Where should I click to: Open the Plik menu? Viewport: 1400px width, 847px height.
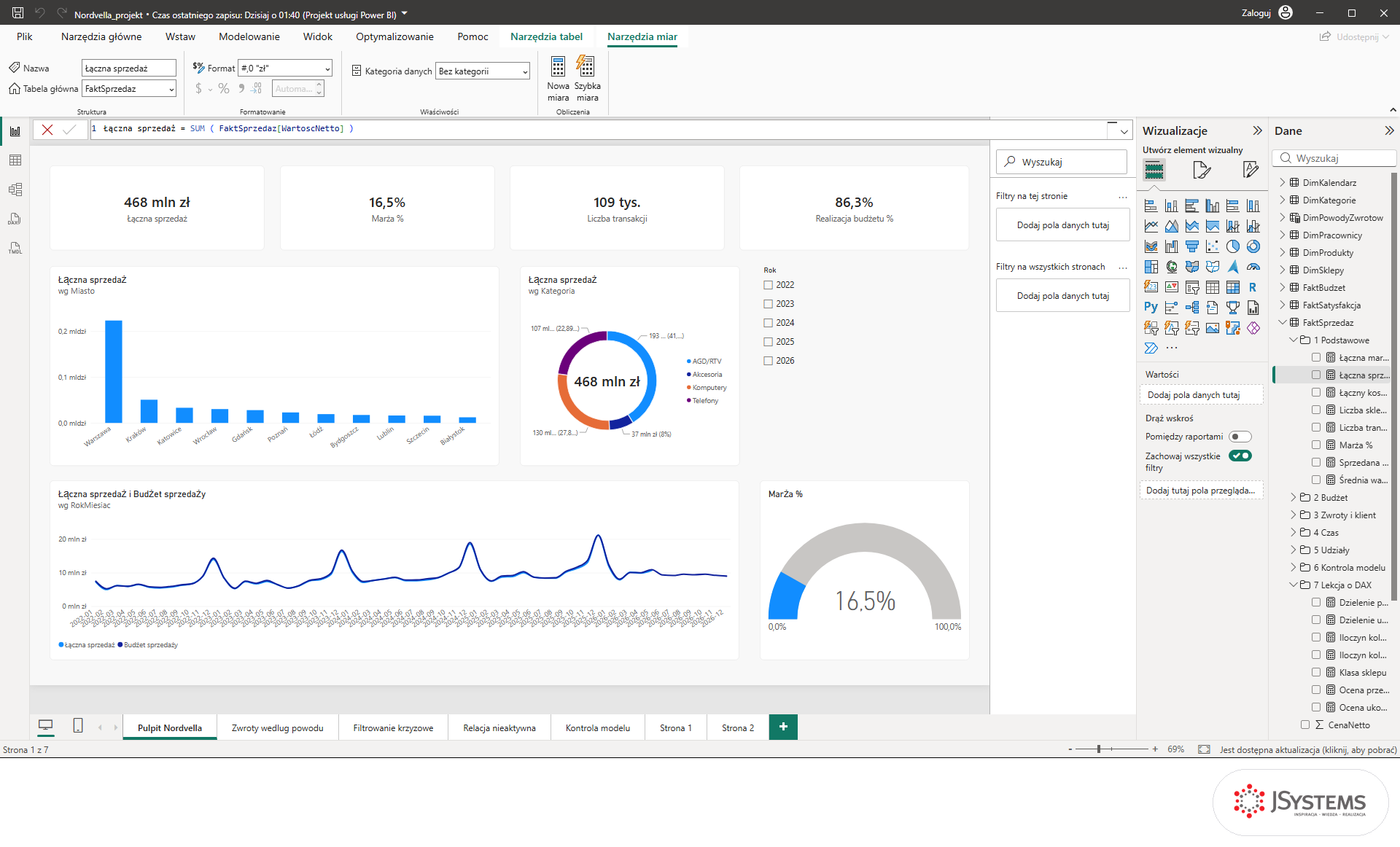pos(25,36)
